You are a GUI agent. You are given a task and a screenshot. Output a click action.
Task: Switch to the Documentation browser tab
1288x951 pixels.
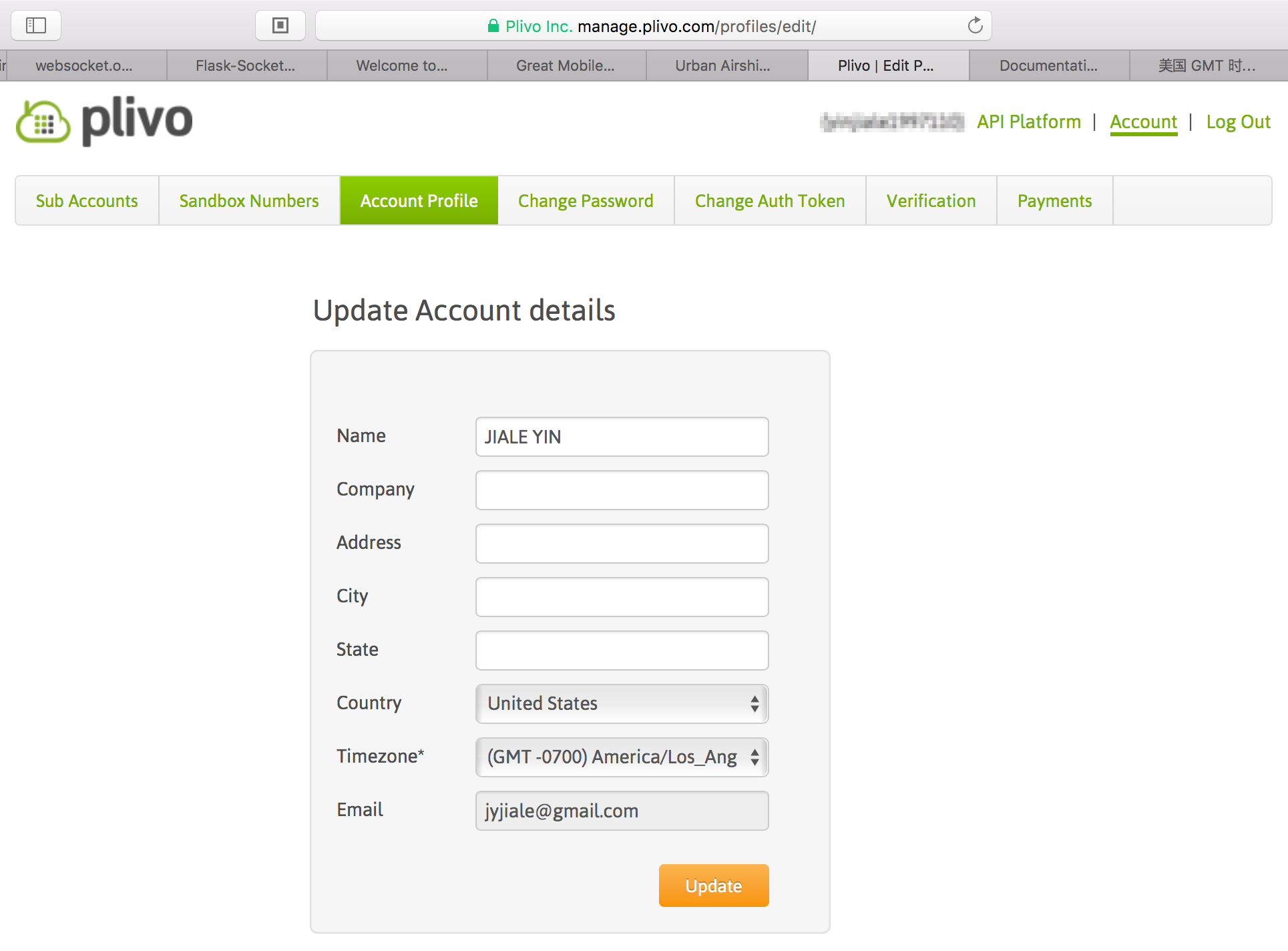(1048, 65)
